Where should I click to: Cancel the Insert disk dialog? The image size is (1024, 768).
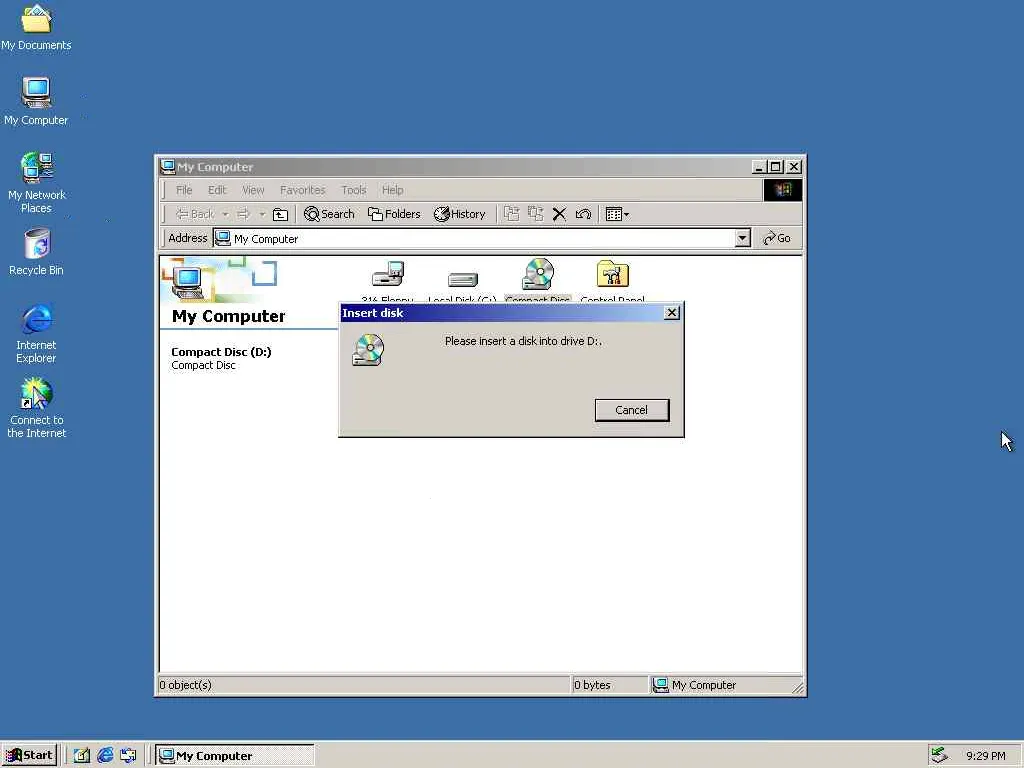coord(632,410)
